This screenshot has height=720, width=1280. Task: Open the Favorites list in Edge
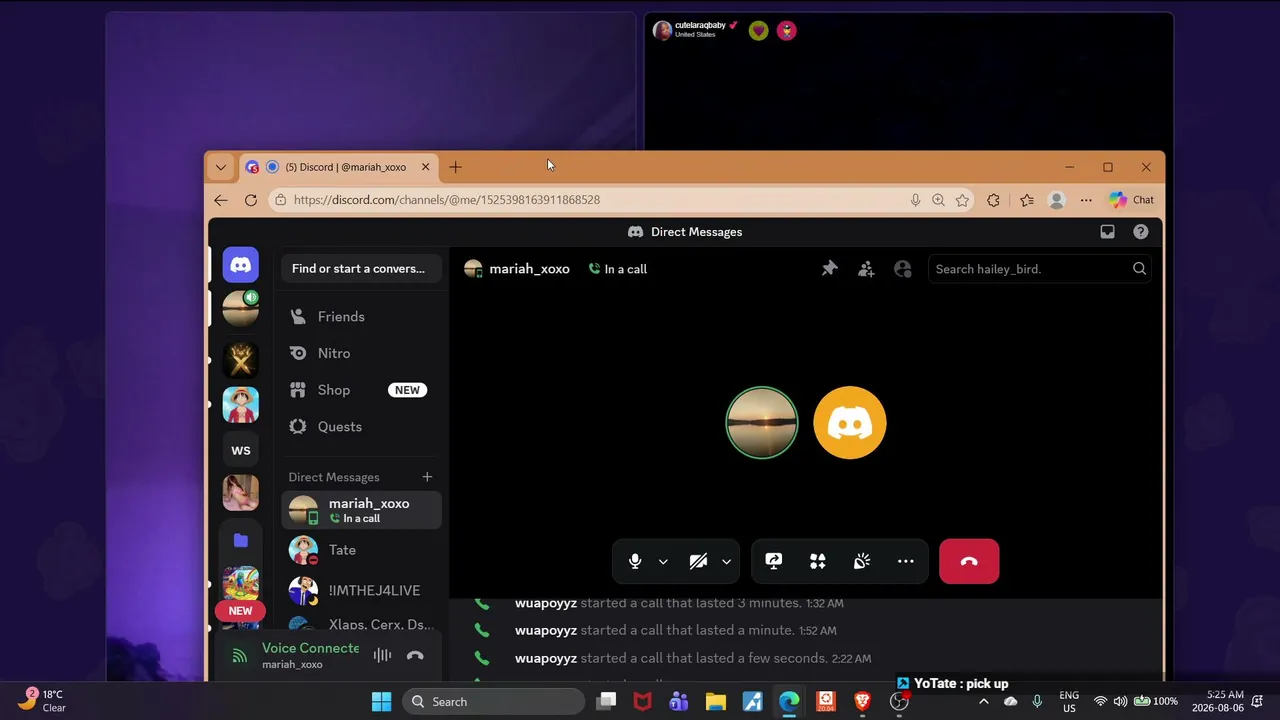(1027, 200)
